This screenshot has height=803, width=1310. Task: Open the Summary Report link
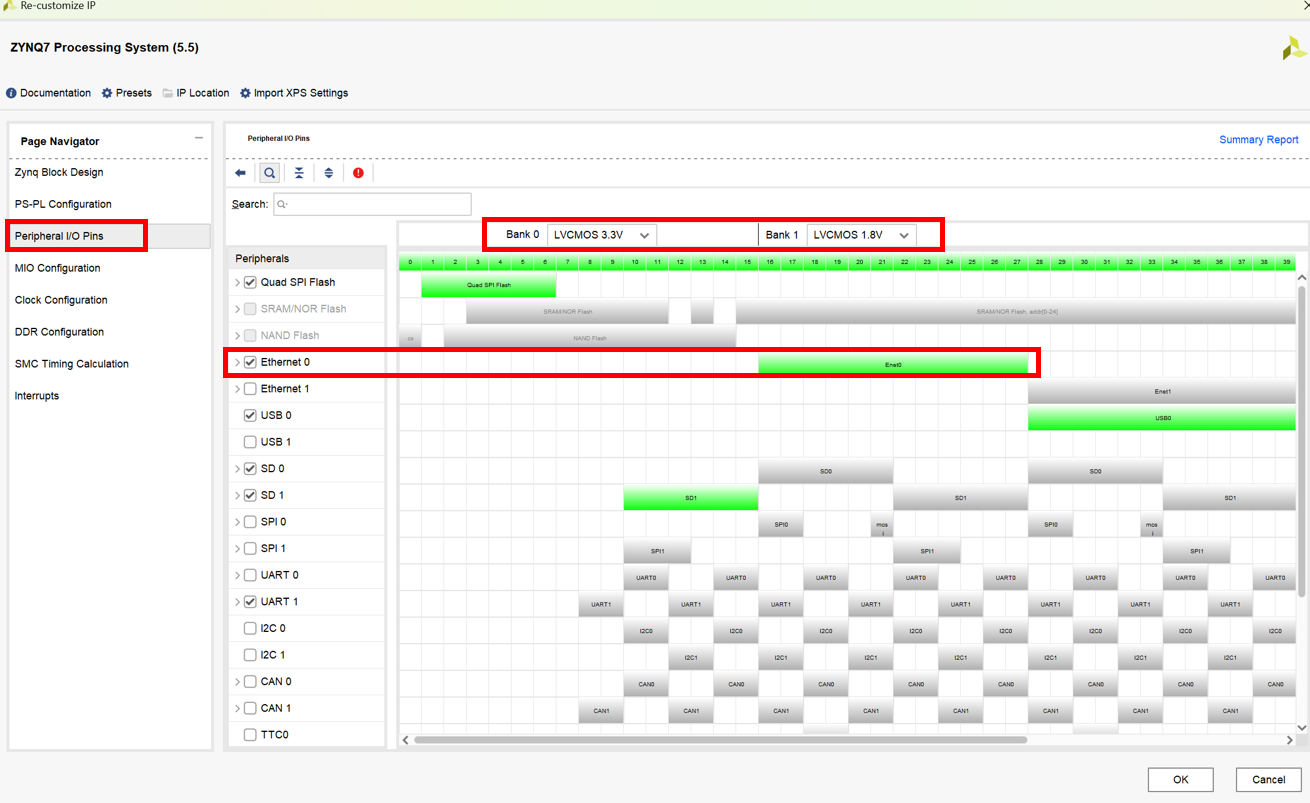coord(1258,140)
